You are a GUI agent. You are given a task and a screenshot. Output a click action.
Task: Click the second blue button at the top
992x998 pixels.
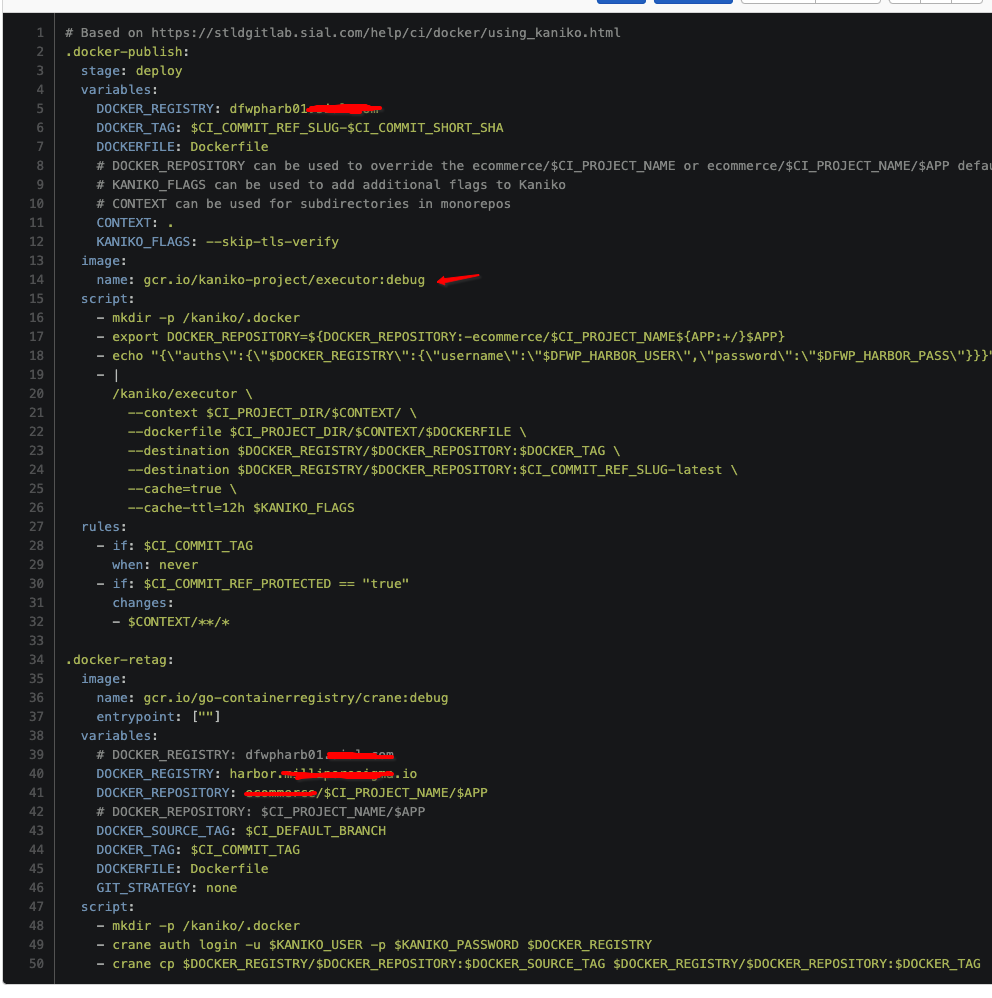pyautogui.click(x=693, y=3)
